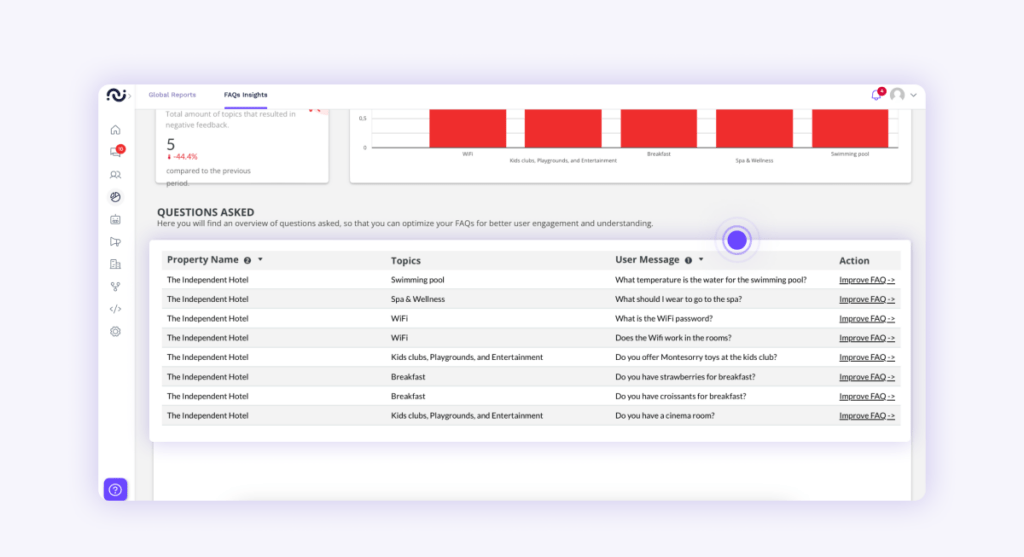The height and width of the screenshot is (557, 1024).
Task: Switch to the Global Reports tab
Action: (x=172, y=95)
